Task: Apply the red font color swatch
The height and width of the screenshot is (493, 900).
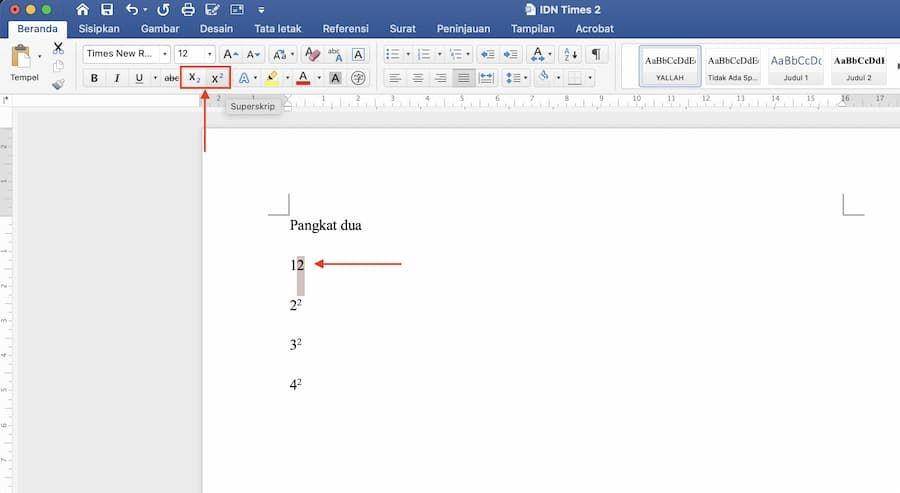Action: point(303,78)
